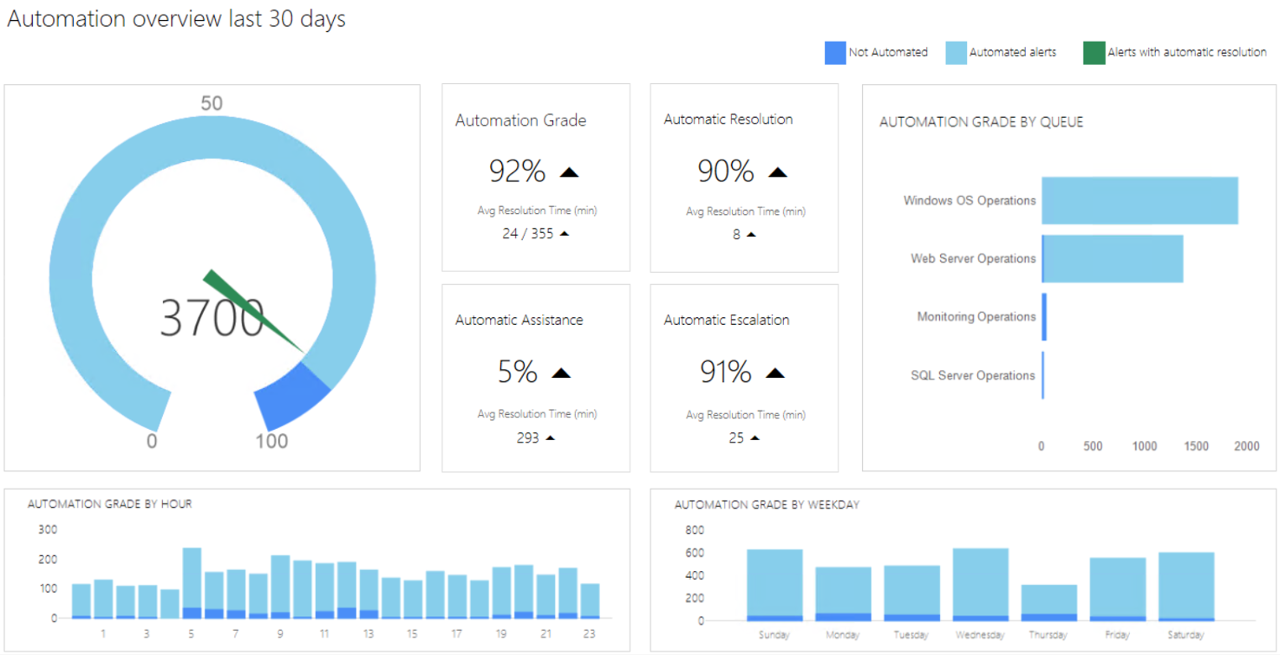Click the SQL Server Operations queue label

973,376
